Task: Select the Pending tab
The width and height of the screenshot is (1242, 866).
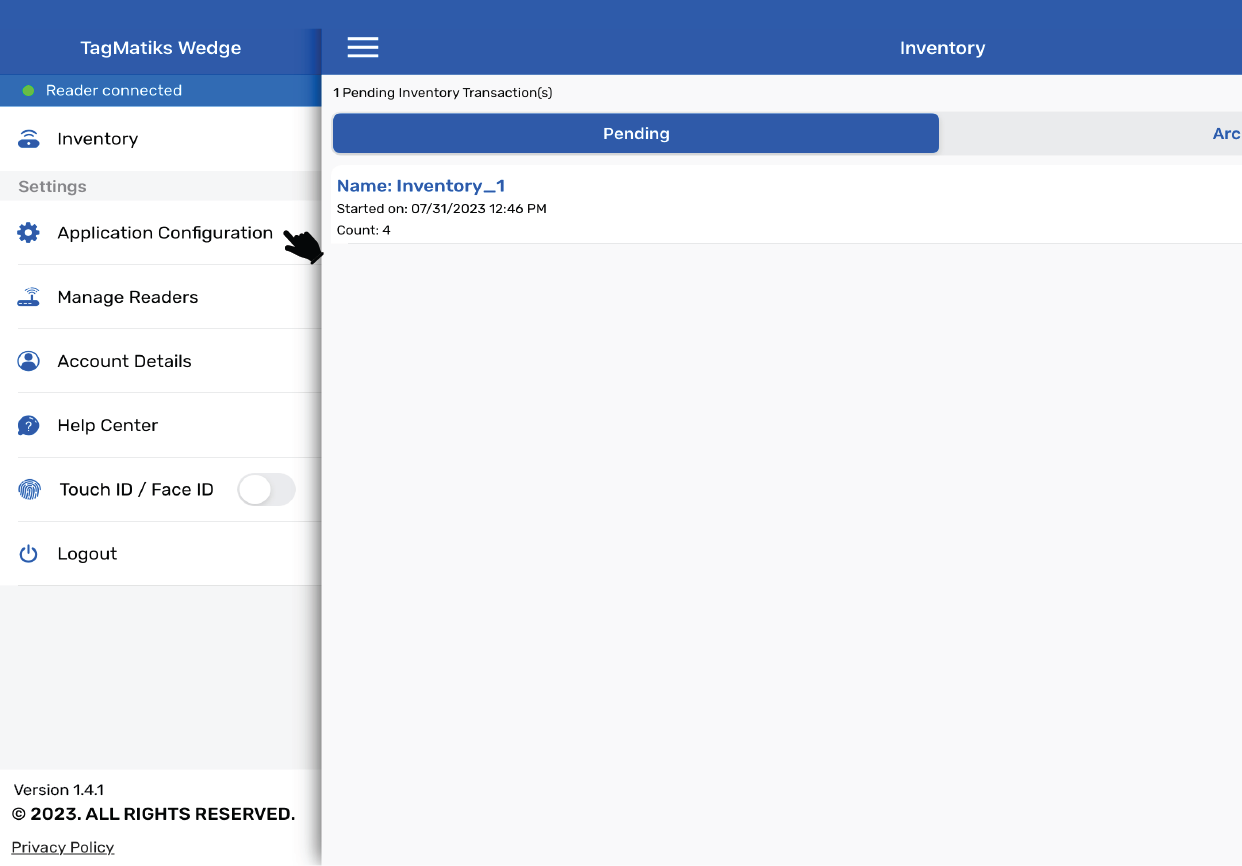Action: (636, 133)
